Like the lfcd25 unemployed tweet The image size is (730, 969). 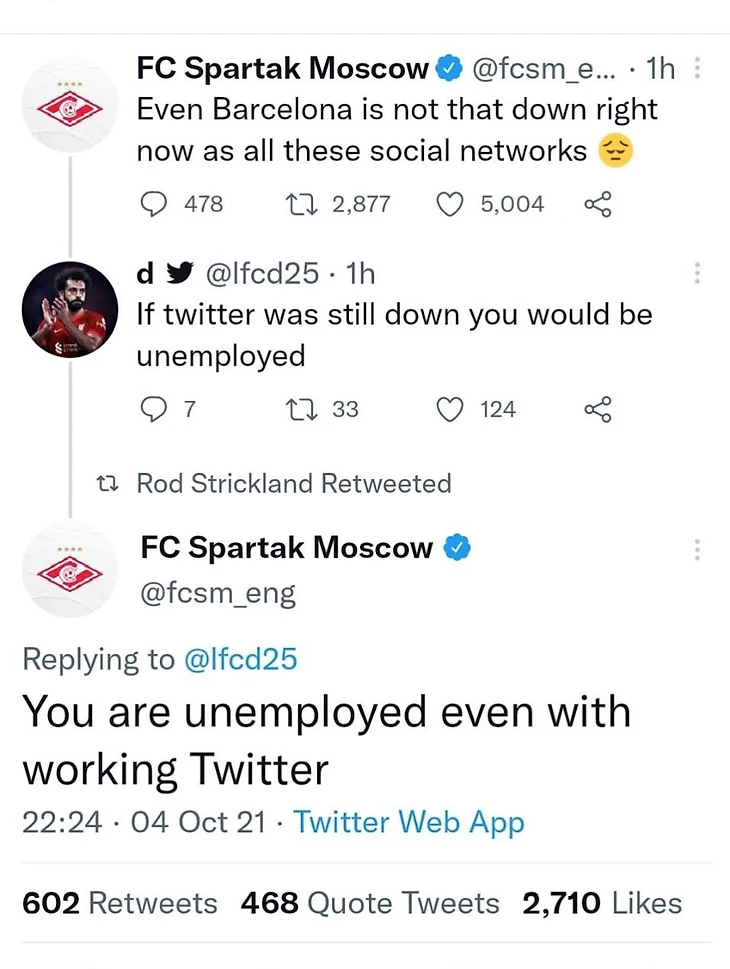click(x=452, y=409)
